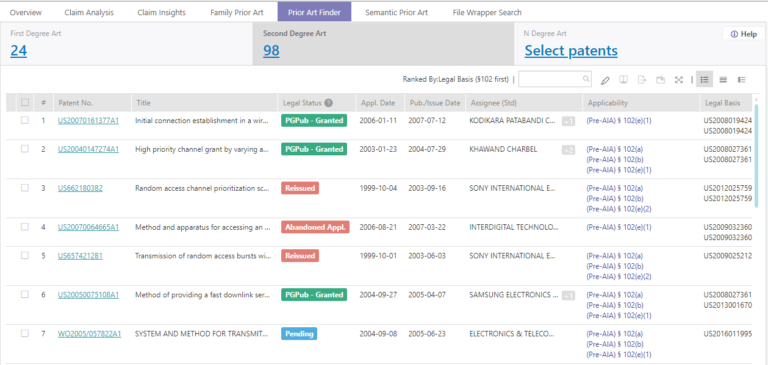Click Reissued badge in row 3

click(x=300, y=188)
